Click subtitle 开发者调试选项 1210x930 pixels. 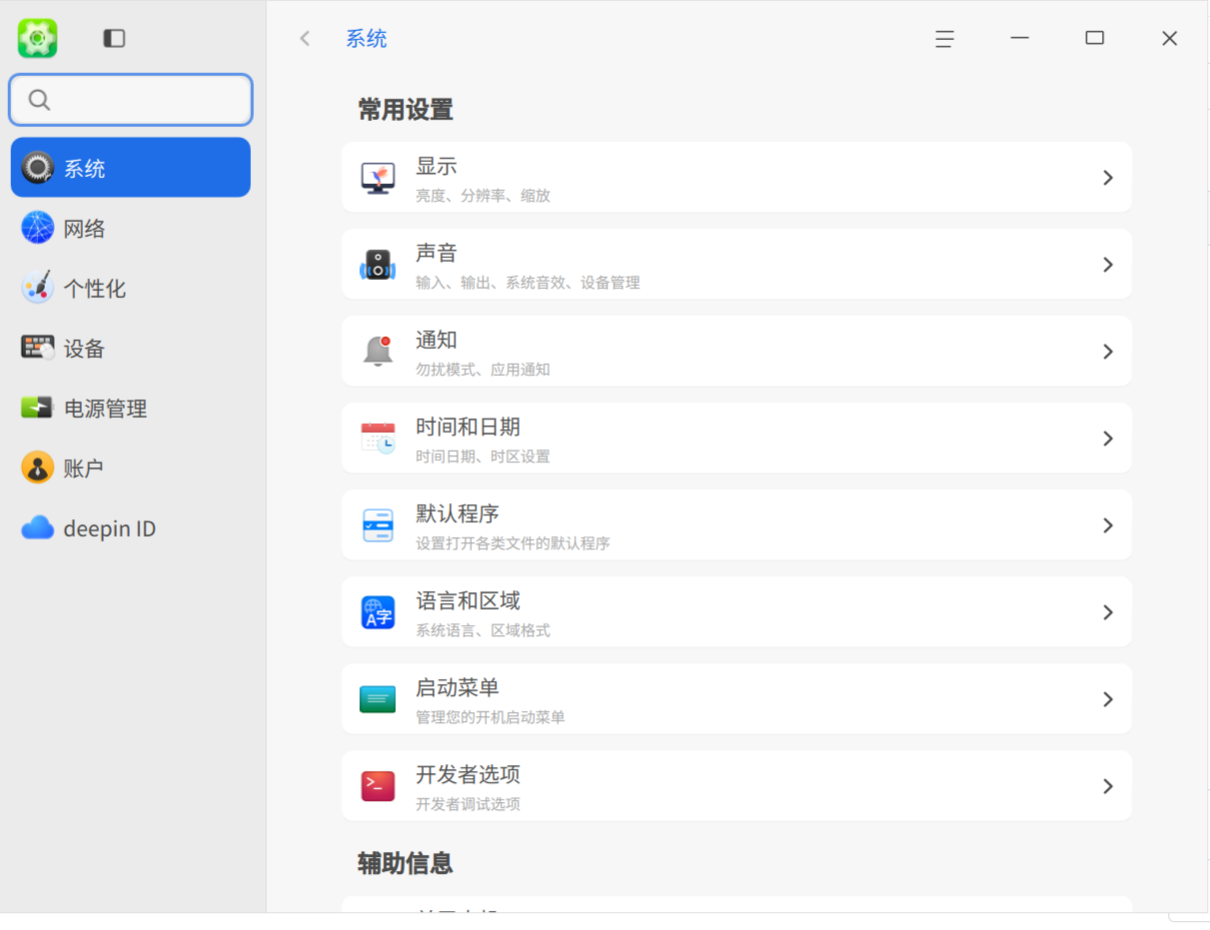click(x=468, y=805)
